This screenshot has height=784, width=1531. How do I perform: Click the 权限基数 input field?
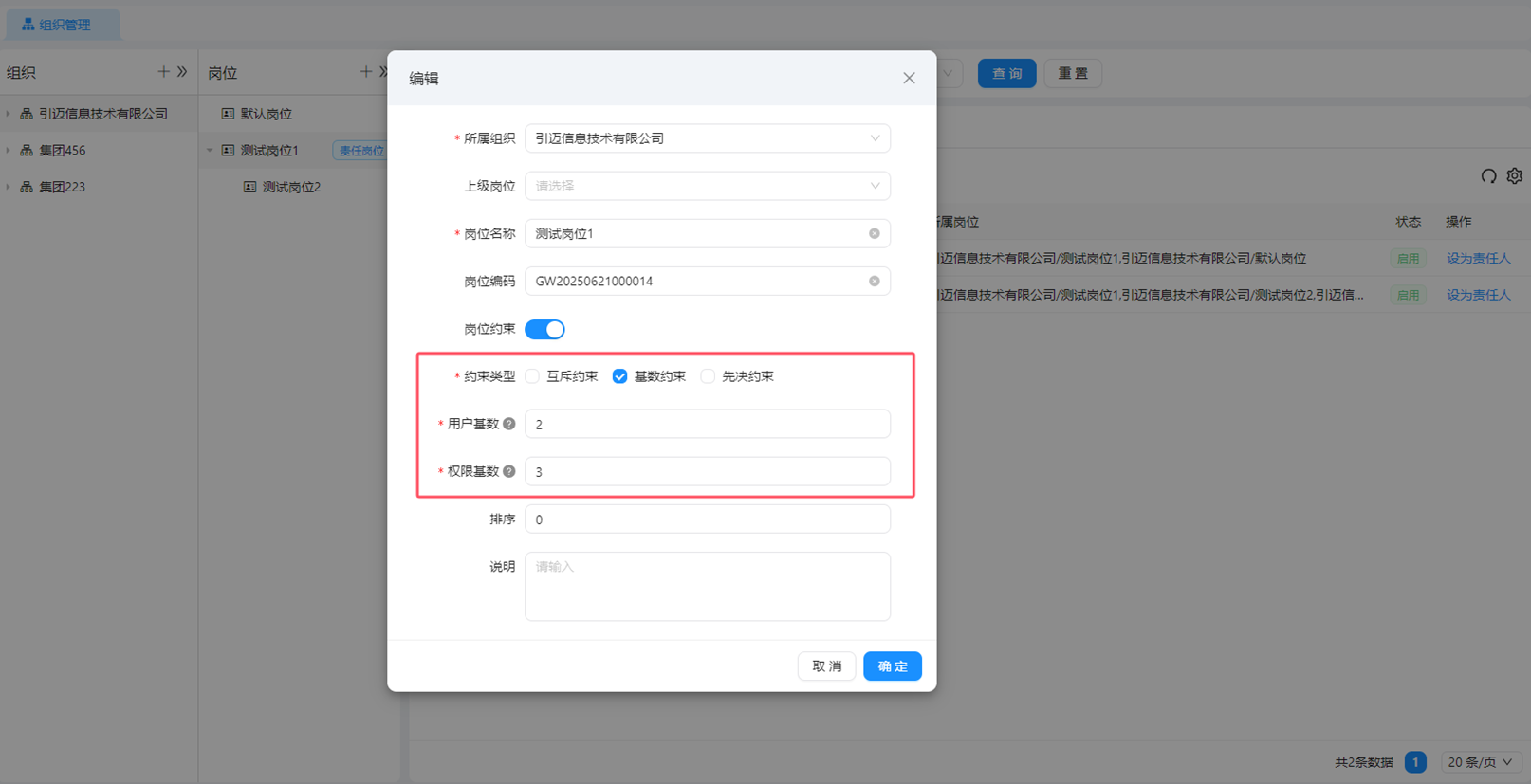[708, 471]
